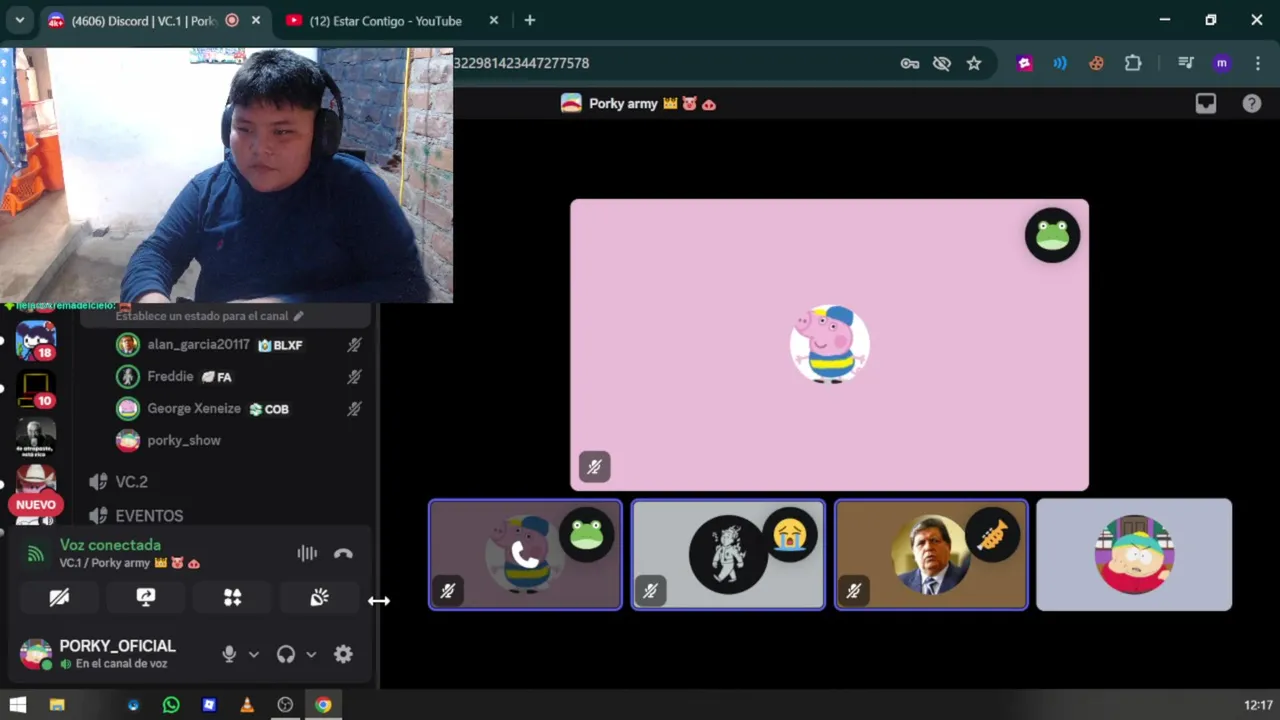Deafen with the headphones icon
The height and width of the screenshot is (720, 1280).
(x=286, y=654)
